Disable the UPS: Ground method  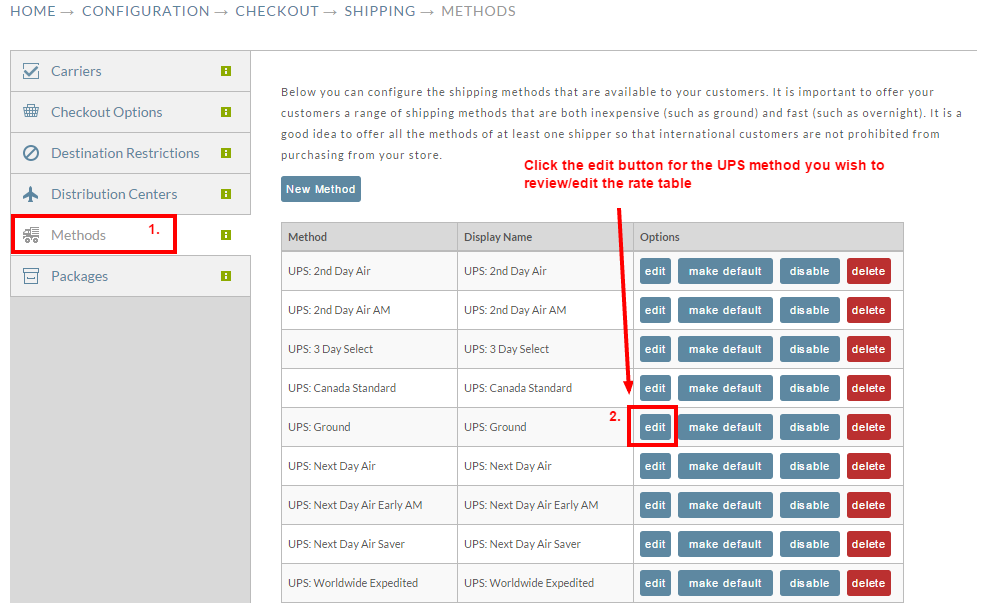click(809, 427)
